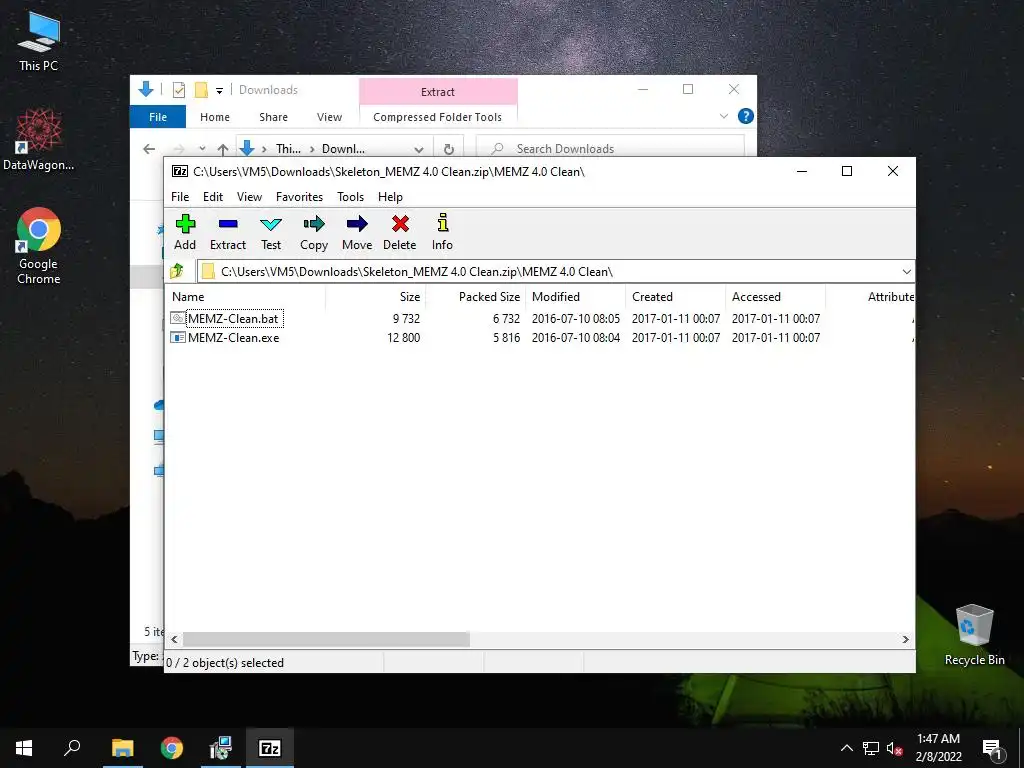Open the File menu in 7-Zip
This screenshot has height=768, width=1024.
coord(180,197)
